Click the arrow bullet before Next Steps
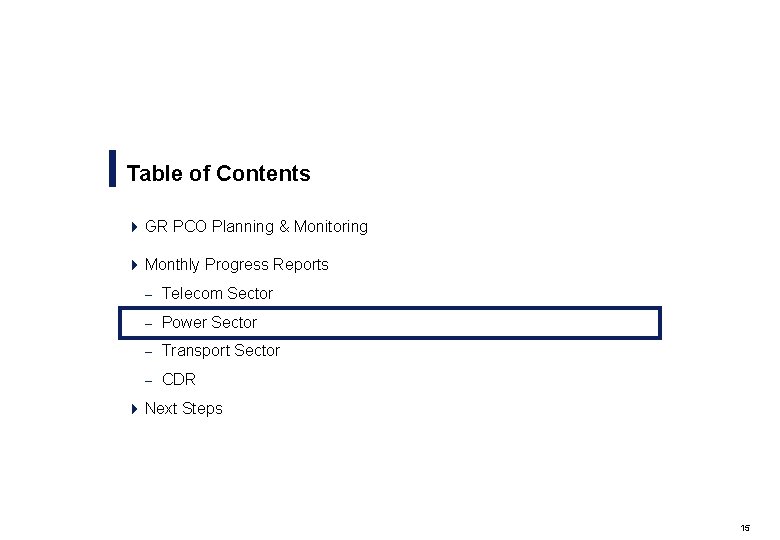 [x=135, y=409]
